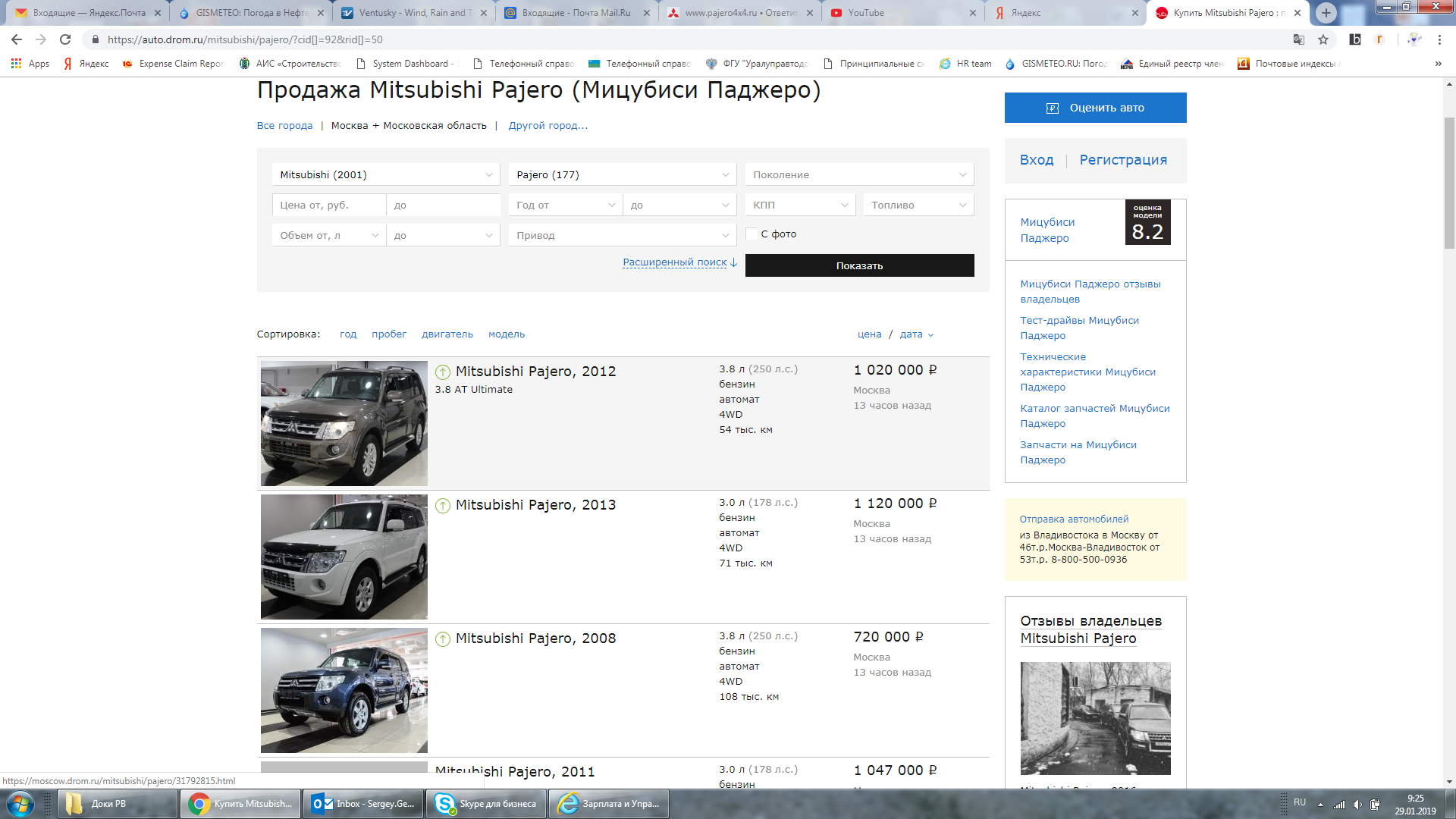Open the Apps shortcut in bookmarks bar
Viewport: 1456px width, 819px height.
[x=30, y=64]
